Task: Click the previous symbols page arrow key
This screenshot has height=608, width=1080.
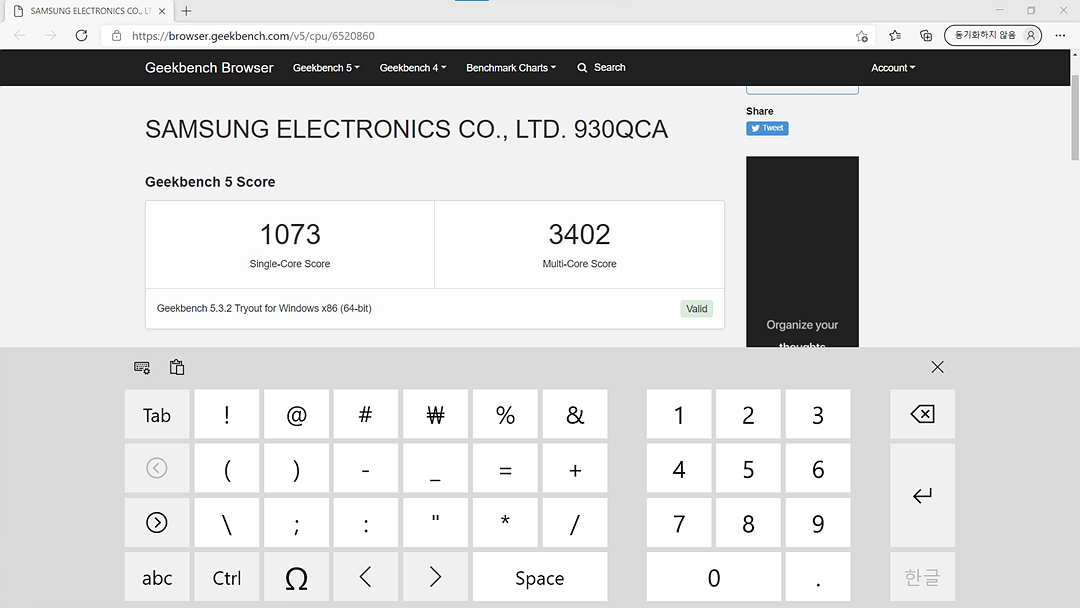Action: (x=157, y=468)
